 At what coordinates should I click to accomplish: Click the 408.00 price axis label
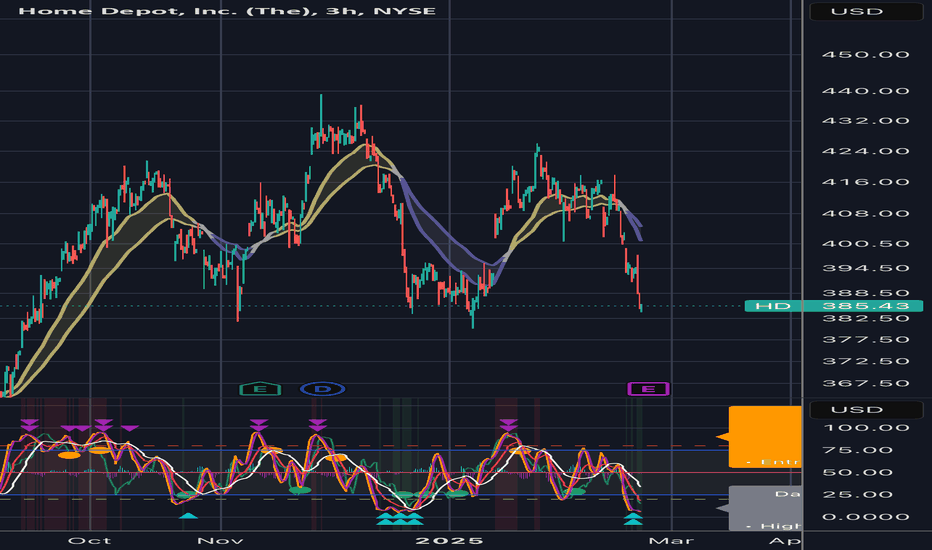[x=865, y=213]
